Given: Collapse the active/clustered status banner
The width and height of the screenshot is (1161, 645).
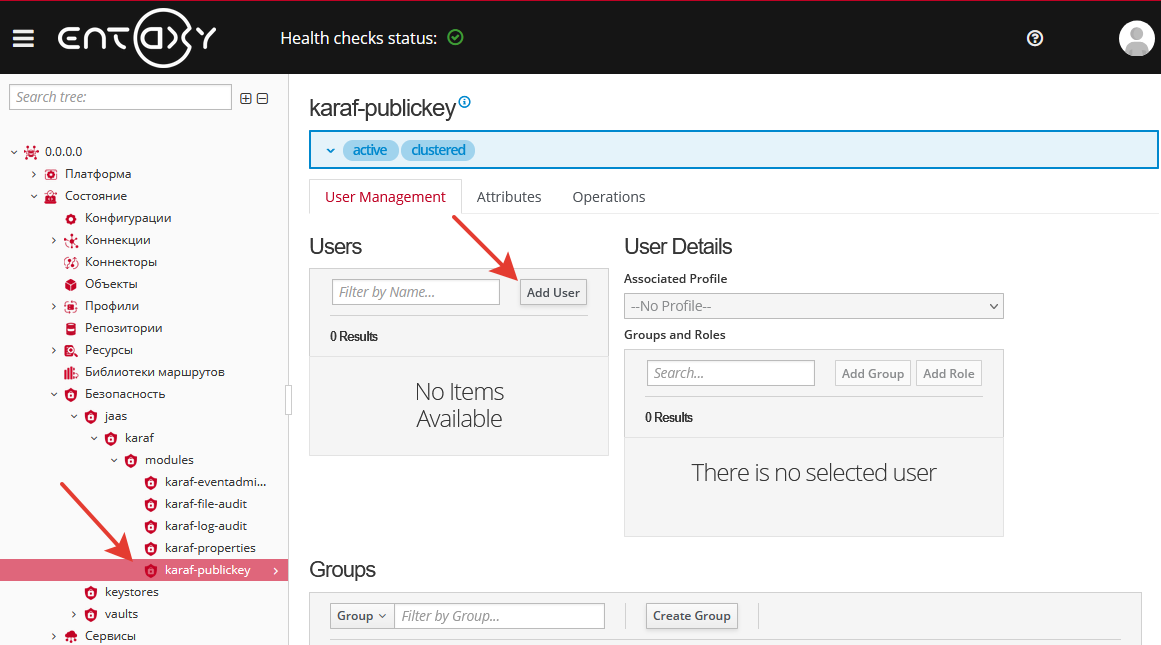Looking at the screenshot, I should click(330, 149).
